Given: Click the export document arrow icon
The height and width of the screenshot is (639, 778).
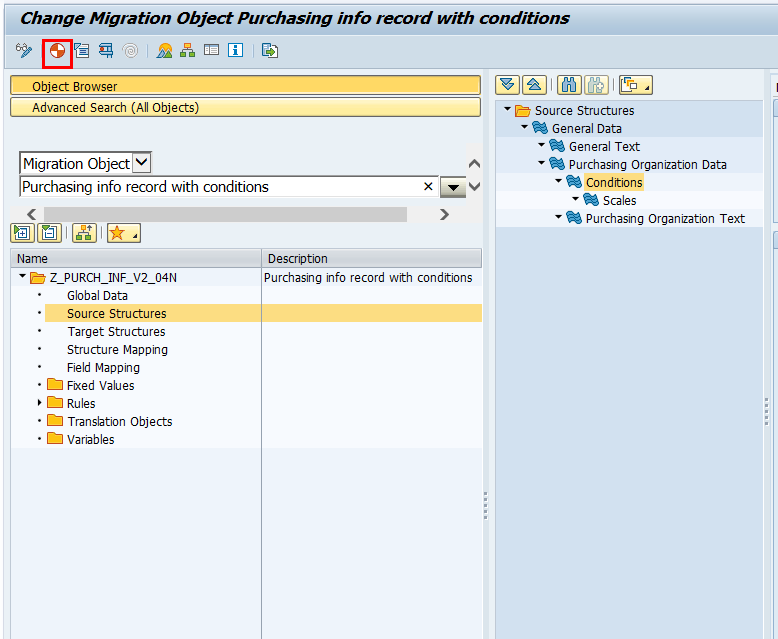Looking at the screenshot, I should (x=269, y=51).
